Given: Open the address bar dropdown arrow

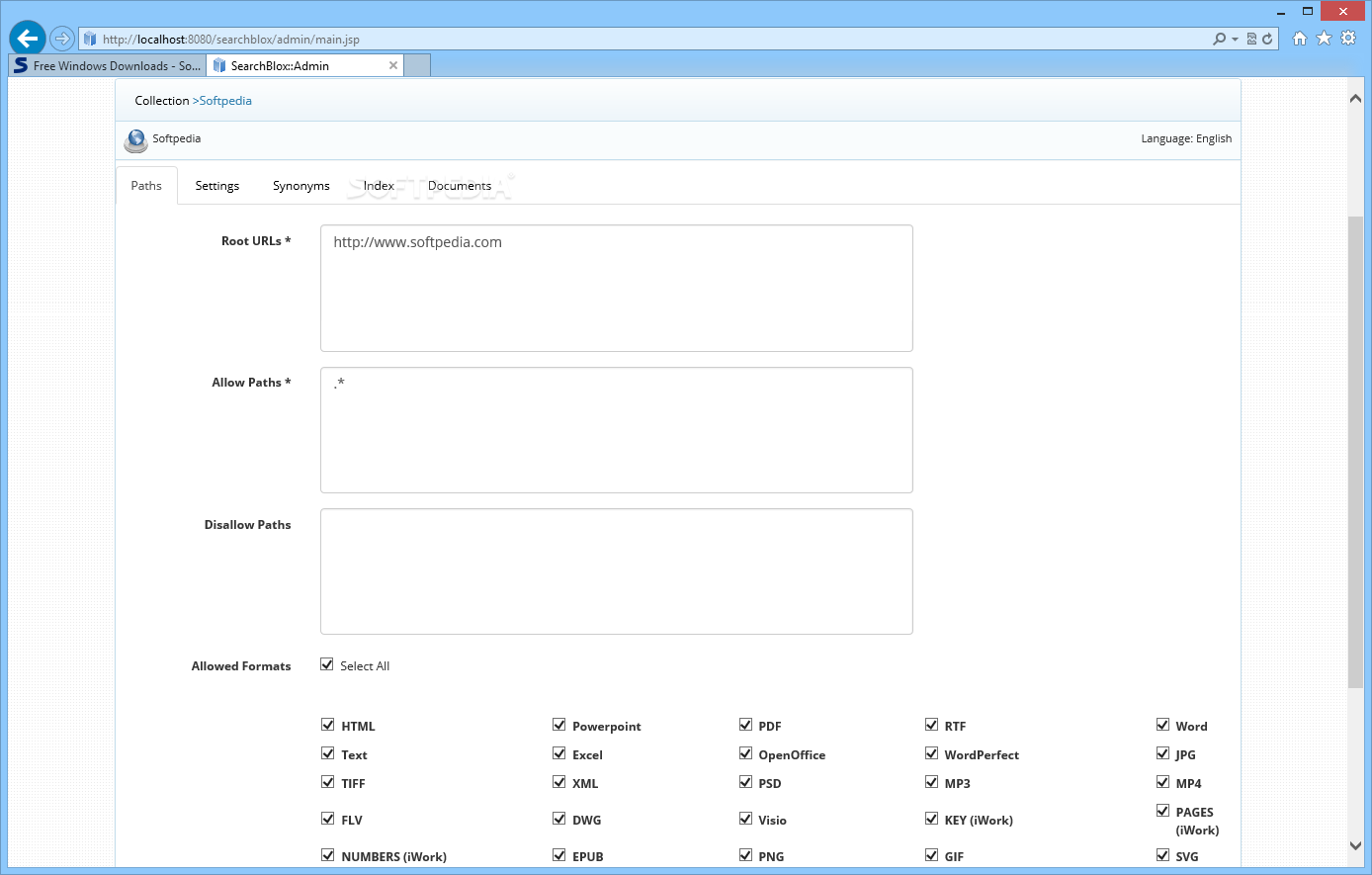Looking at the screenshot, I should pyautogui.click(x=1235, y=40).
